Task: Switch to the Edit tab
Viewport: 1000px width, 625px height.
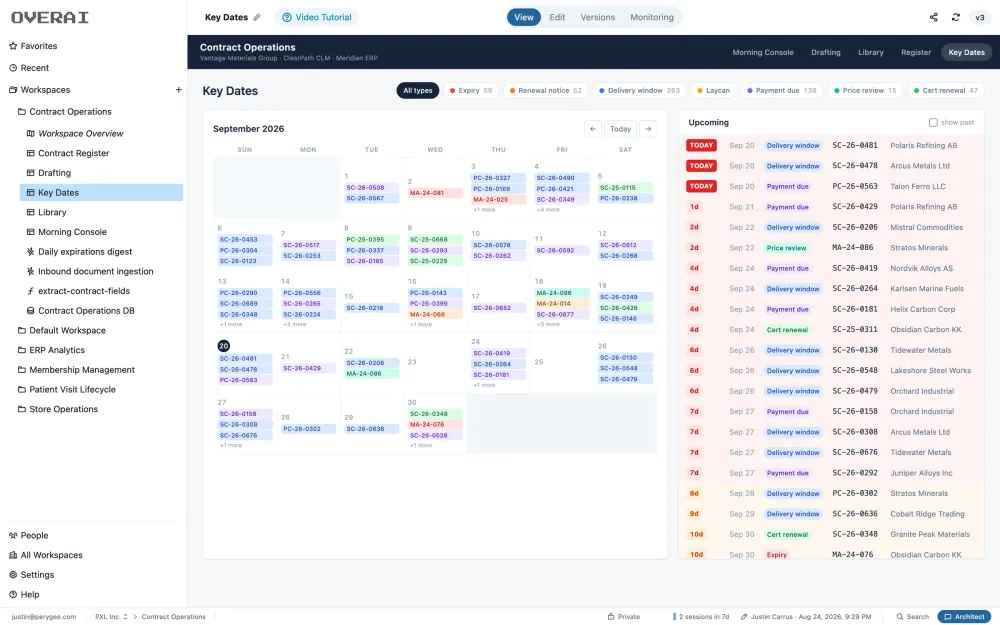Action: pyautogui.click(x=557, y=17)
